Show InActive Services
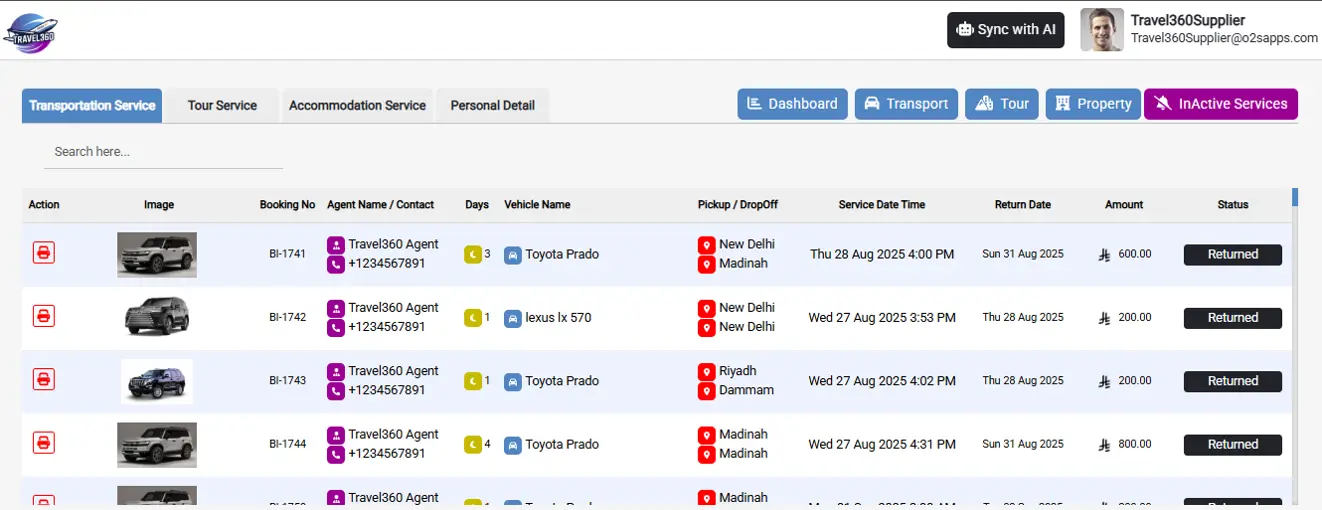Screen dimensions: 1322x510 (x=1221, y=104)
